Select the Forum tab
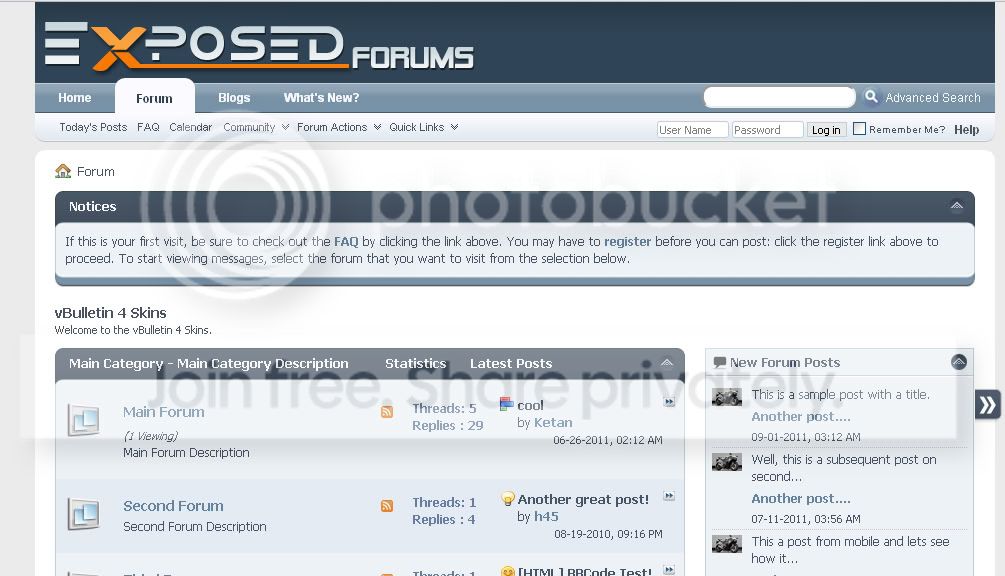The width and height of the screenshot is (1005, 576). coord(154,98)
